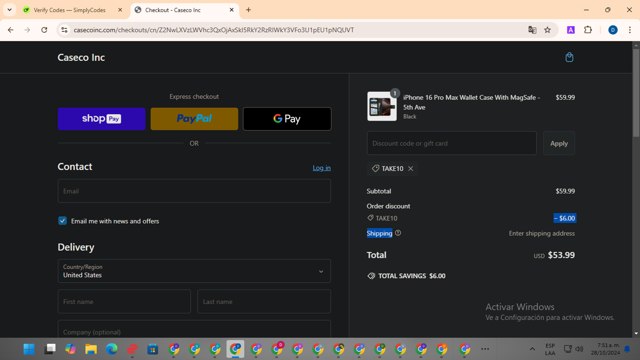Follow the Log in link
This screenshot has width=640, height=360.
coord(322,168)
